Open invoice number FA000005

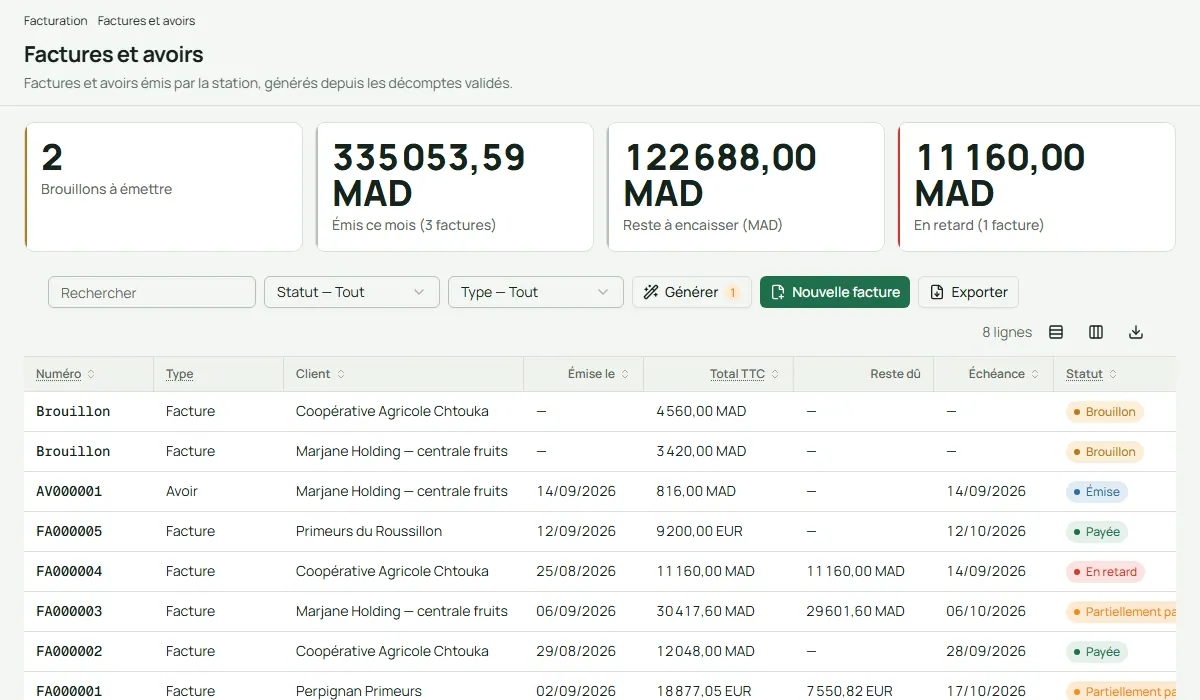click(x=69, y=531)
